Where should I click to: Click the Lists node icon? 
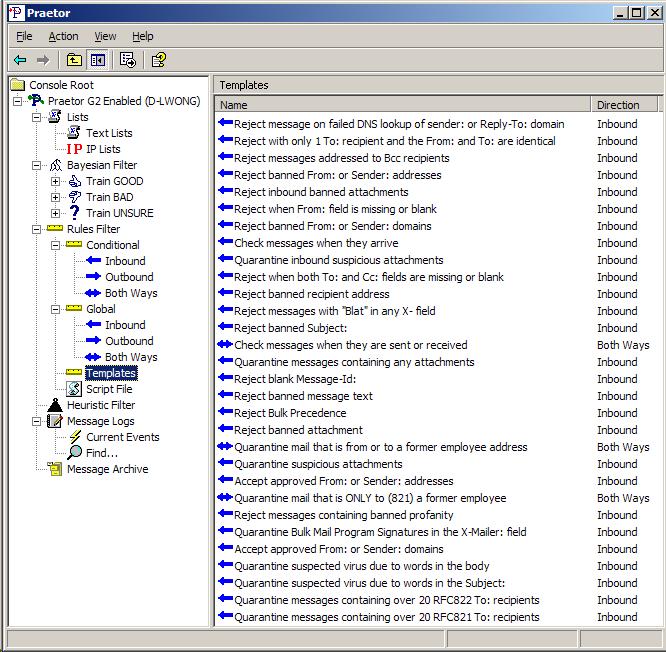(55, 116)
